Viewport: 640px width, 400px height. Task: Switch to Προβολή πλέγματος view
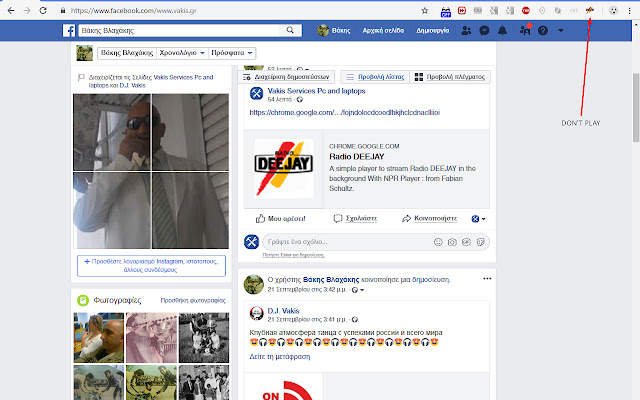point(450,77)
